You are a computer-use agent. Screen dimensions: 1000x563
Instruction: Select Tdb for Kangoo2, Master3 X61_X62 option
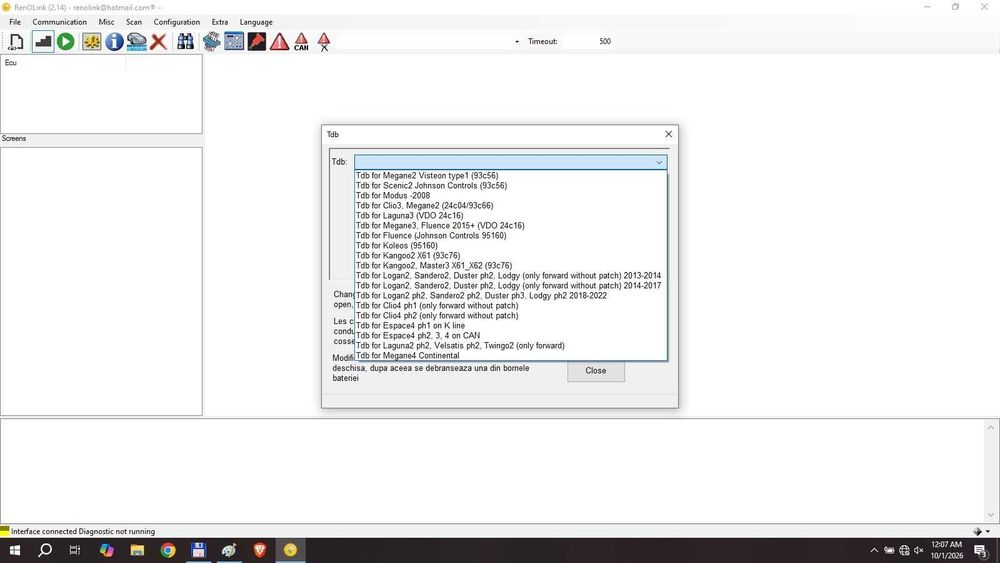point(511,265)
